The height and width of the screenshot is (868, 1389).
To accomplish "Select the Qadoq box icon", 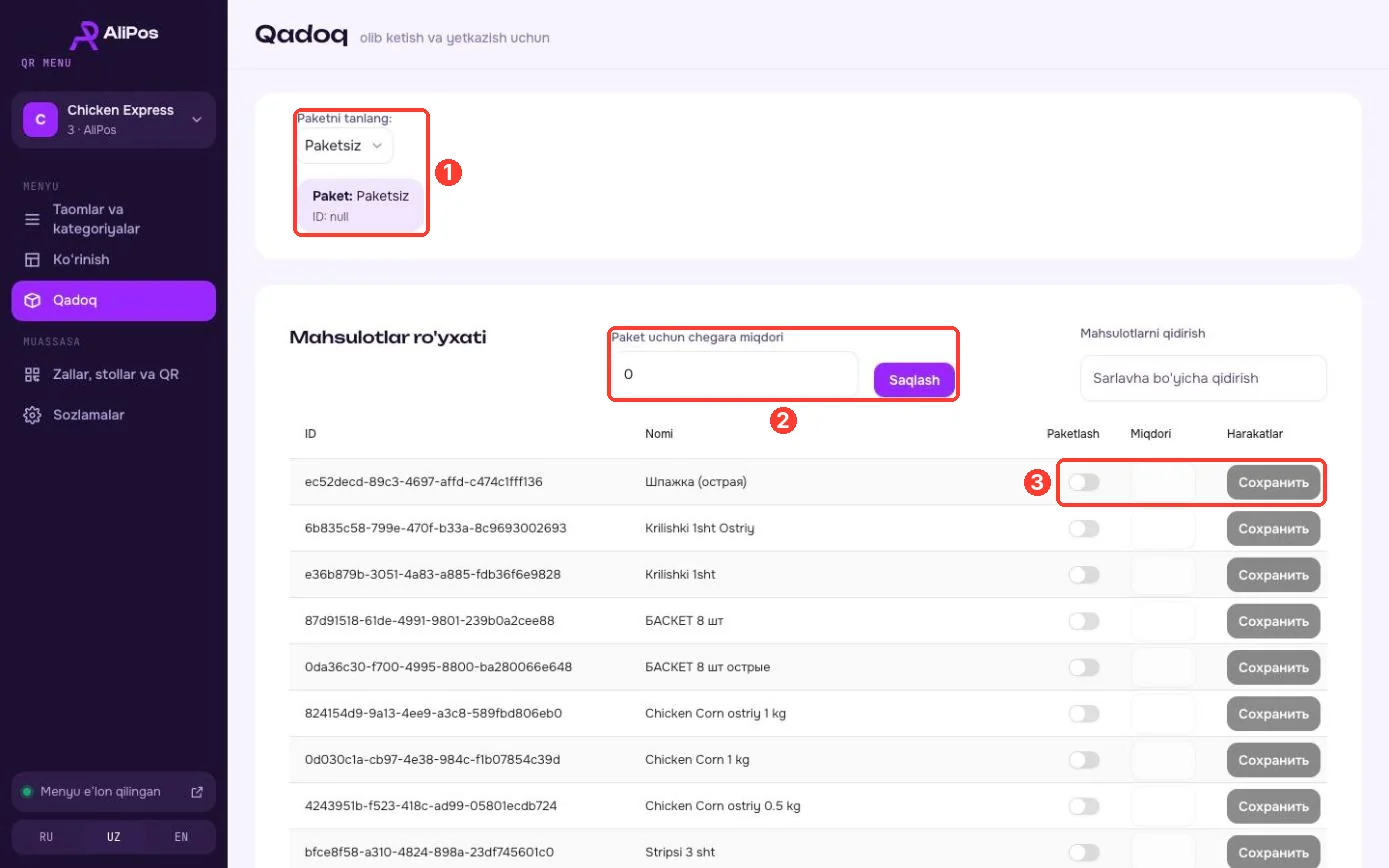I will coord(33,300).
